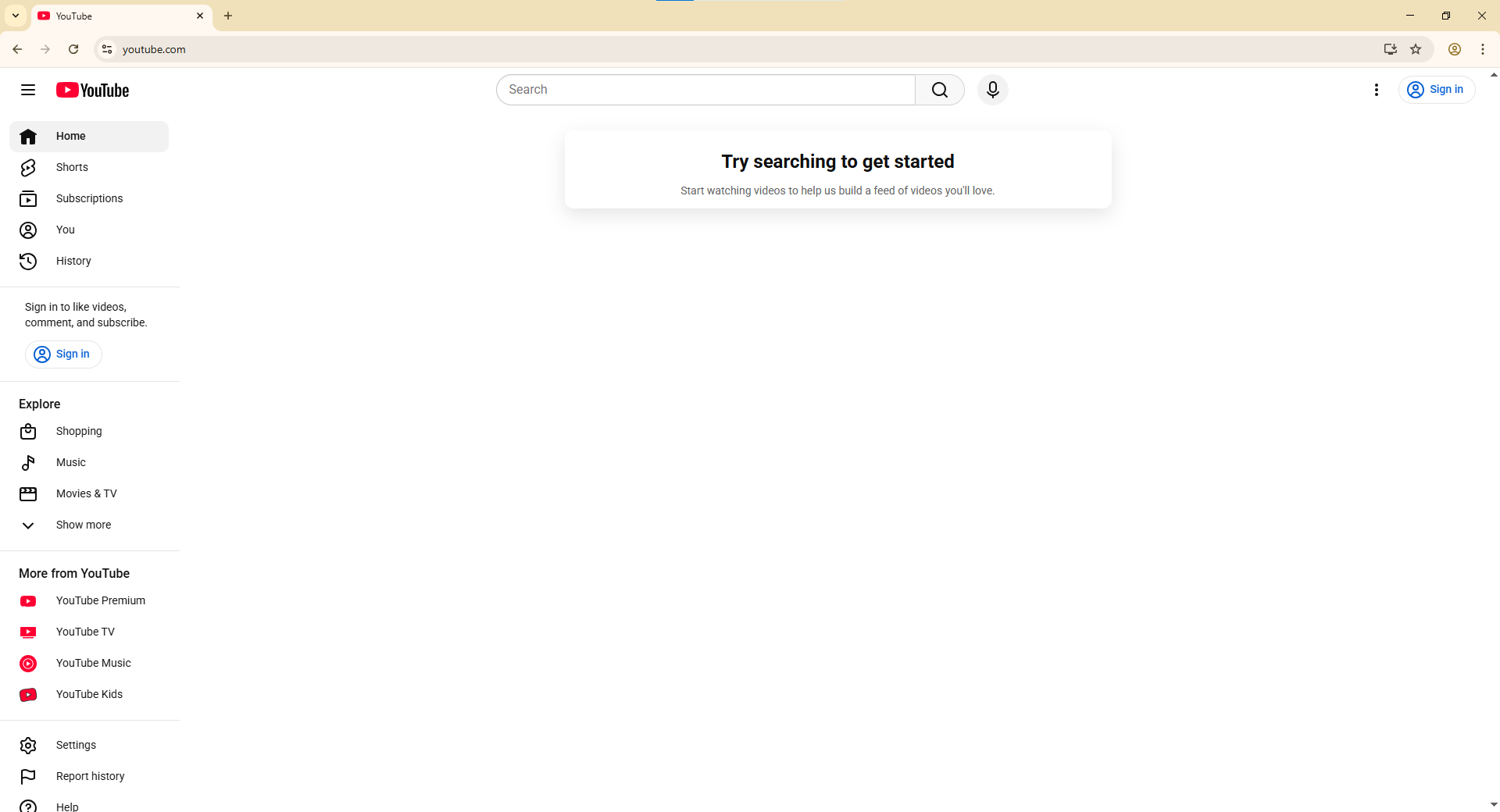
Task: Toggle the hamburger guide menu
Action: click(28, 91)
